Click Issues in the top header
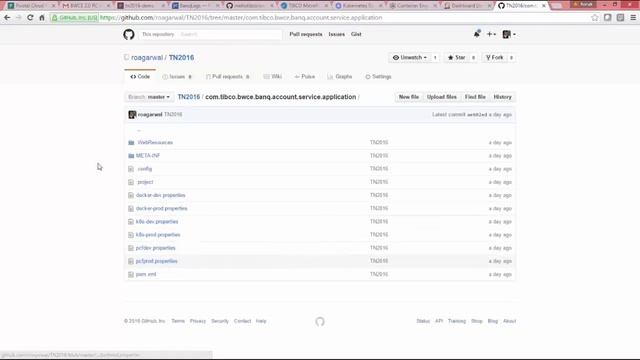The height and width of the screenshot is (360, 640). (337, 34)
